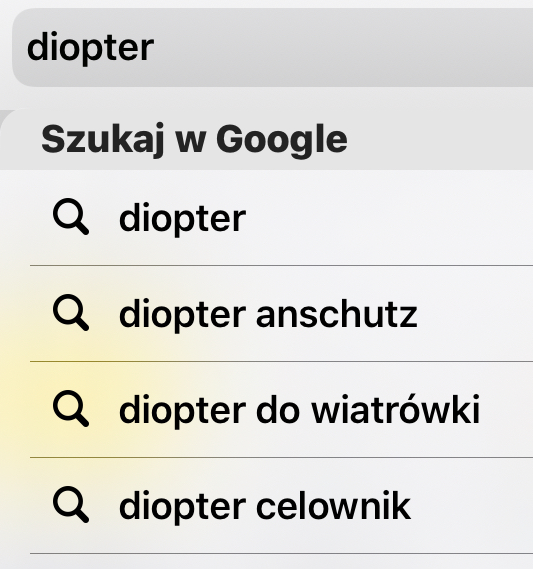533x569 pixels.
Task: Click the blank space right of 'diopter anschutz'
Action: point(475,314)
